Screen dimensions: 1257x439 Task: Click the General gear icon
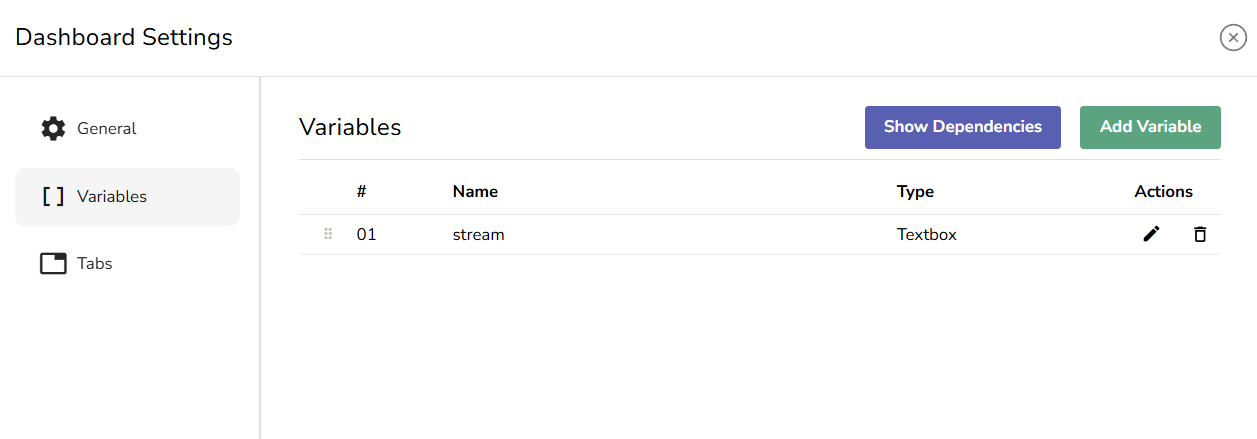coord(53,129)
